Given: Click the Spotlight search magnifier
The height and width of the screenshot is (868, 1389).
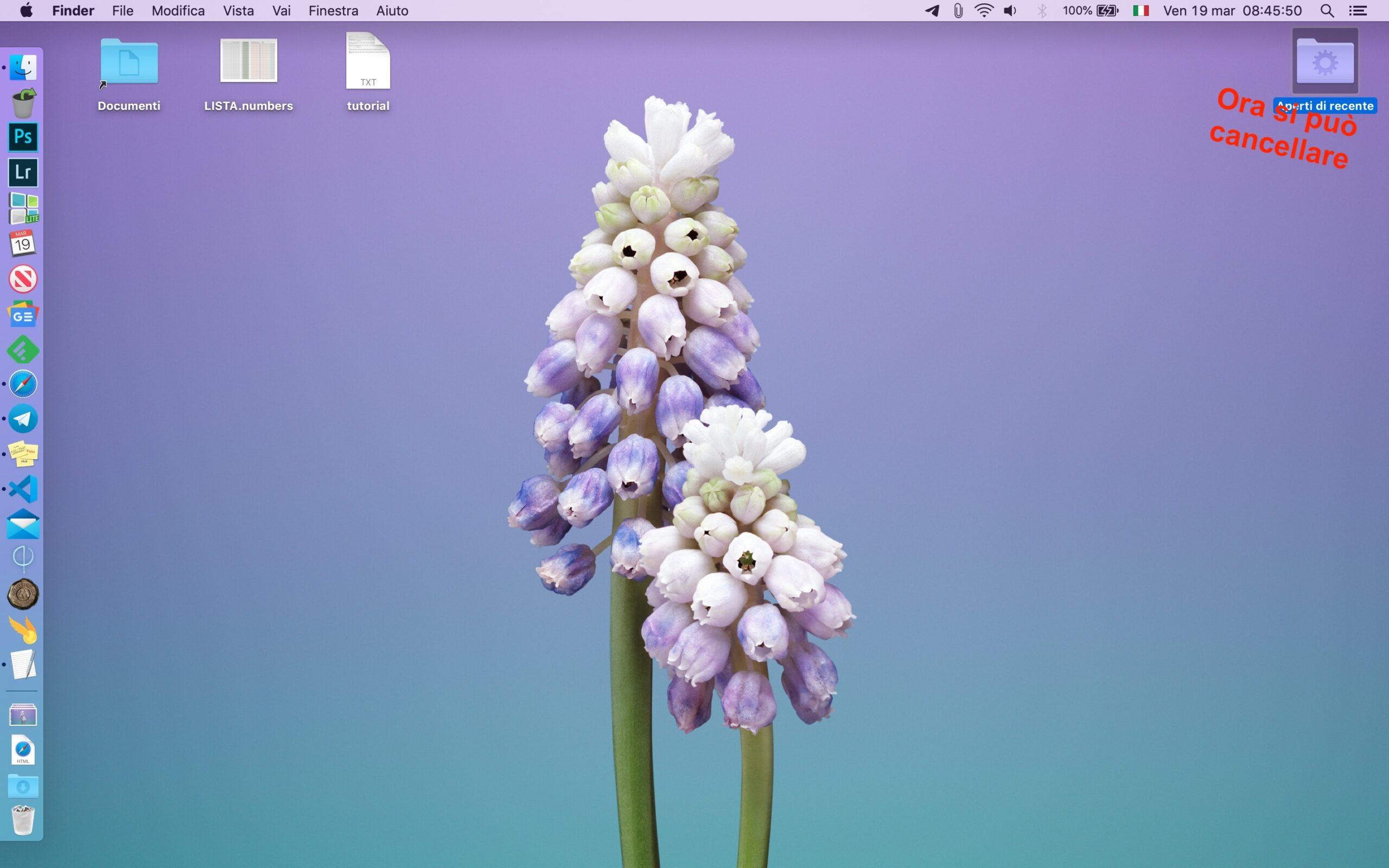Looking at the screenshot, I should pyautogui.click(x=1327, y=11).
